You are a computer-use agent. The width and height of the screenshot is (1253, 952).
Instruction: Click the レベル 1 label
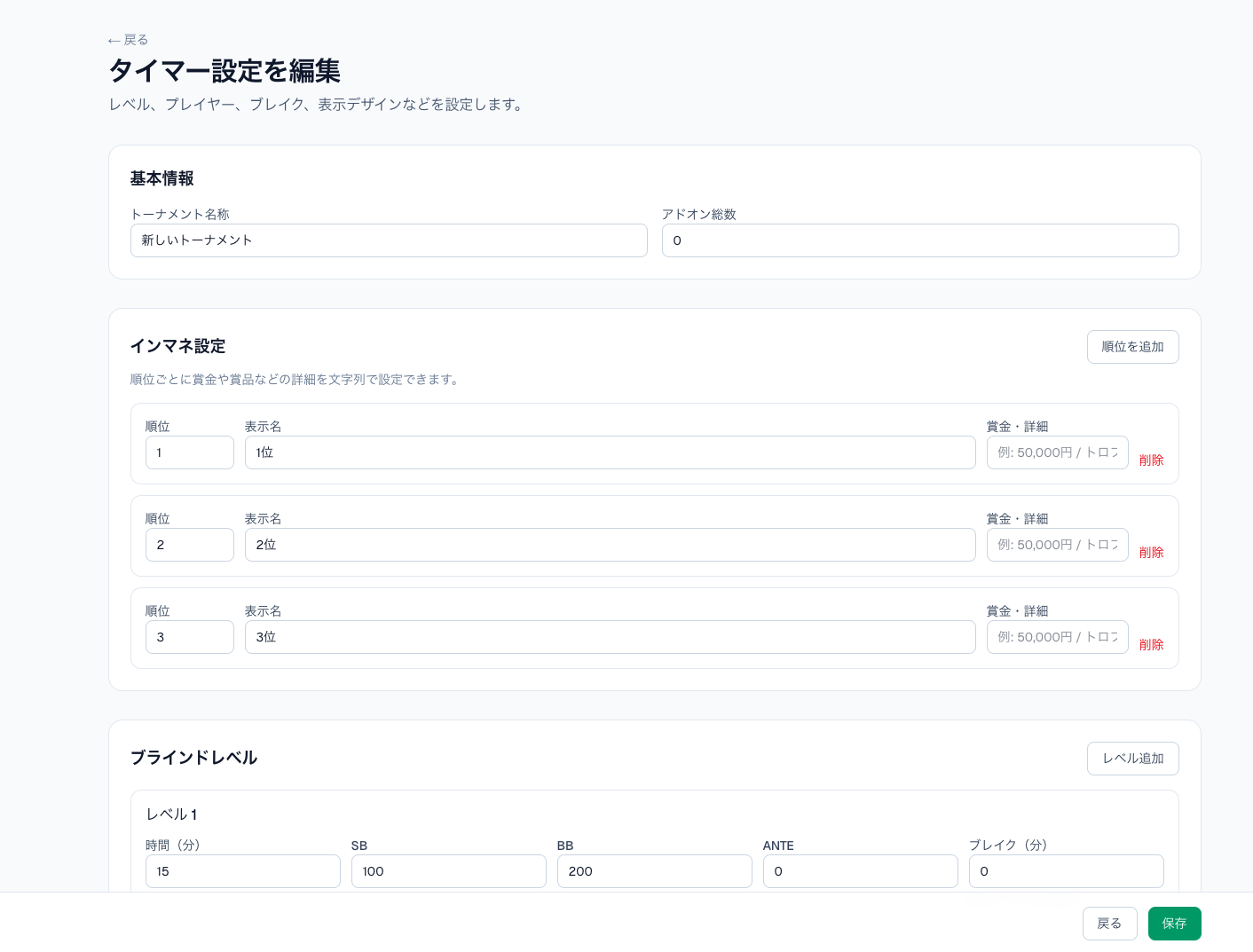[171, 814]
